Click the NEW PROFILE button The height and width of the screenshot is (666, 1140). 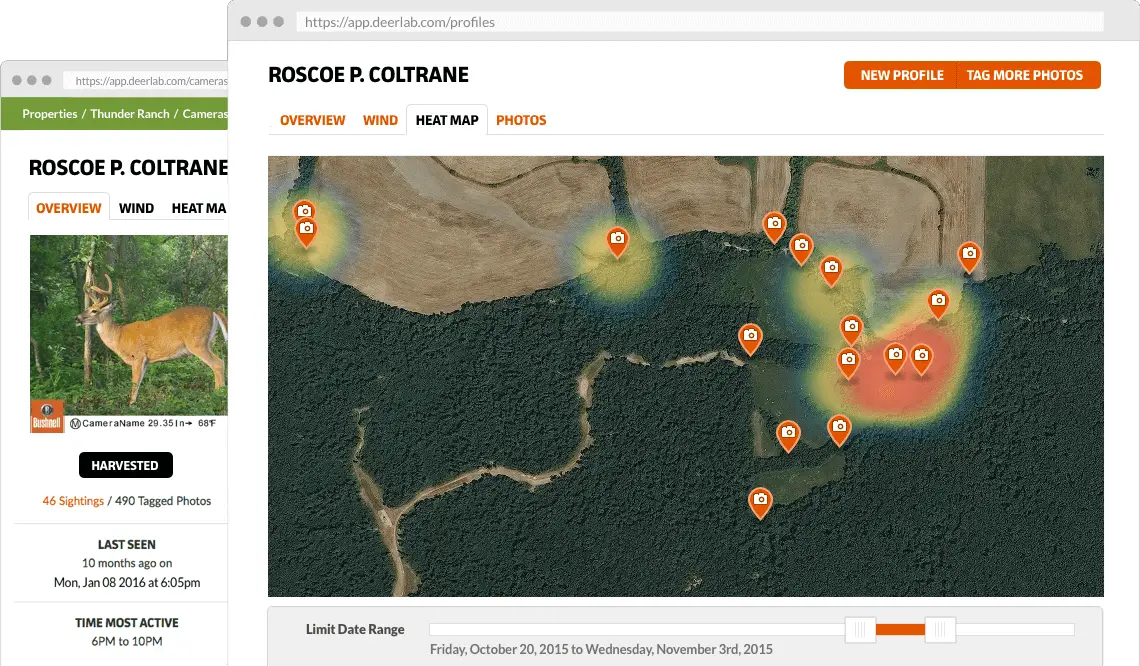coord(901,75)
